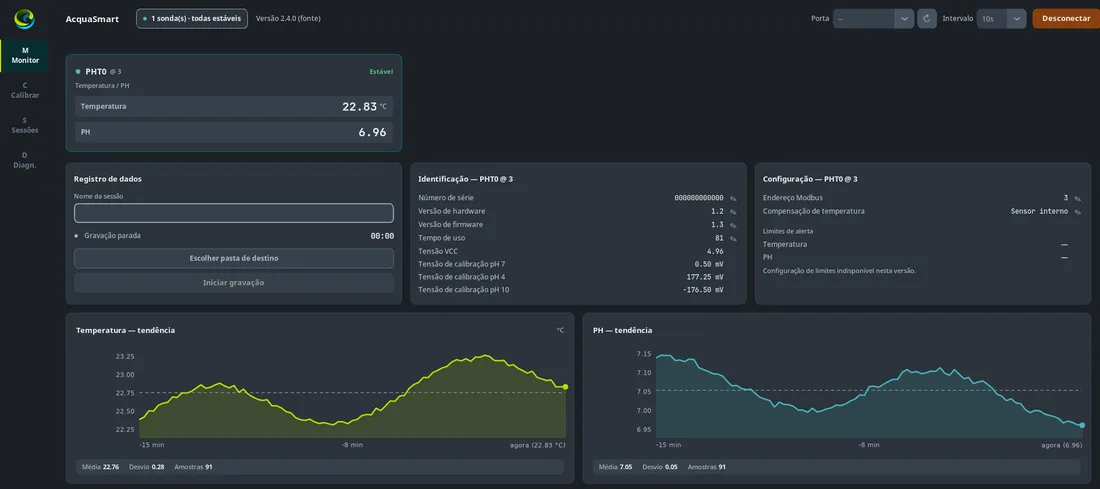Edit the Número de série value
1100x489 pixels.
point(733,199)
